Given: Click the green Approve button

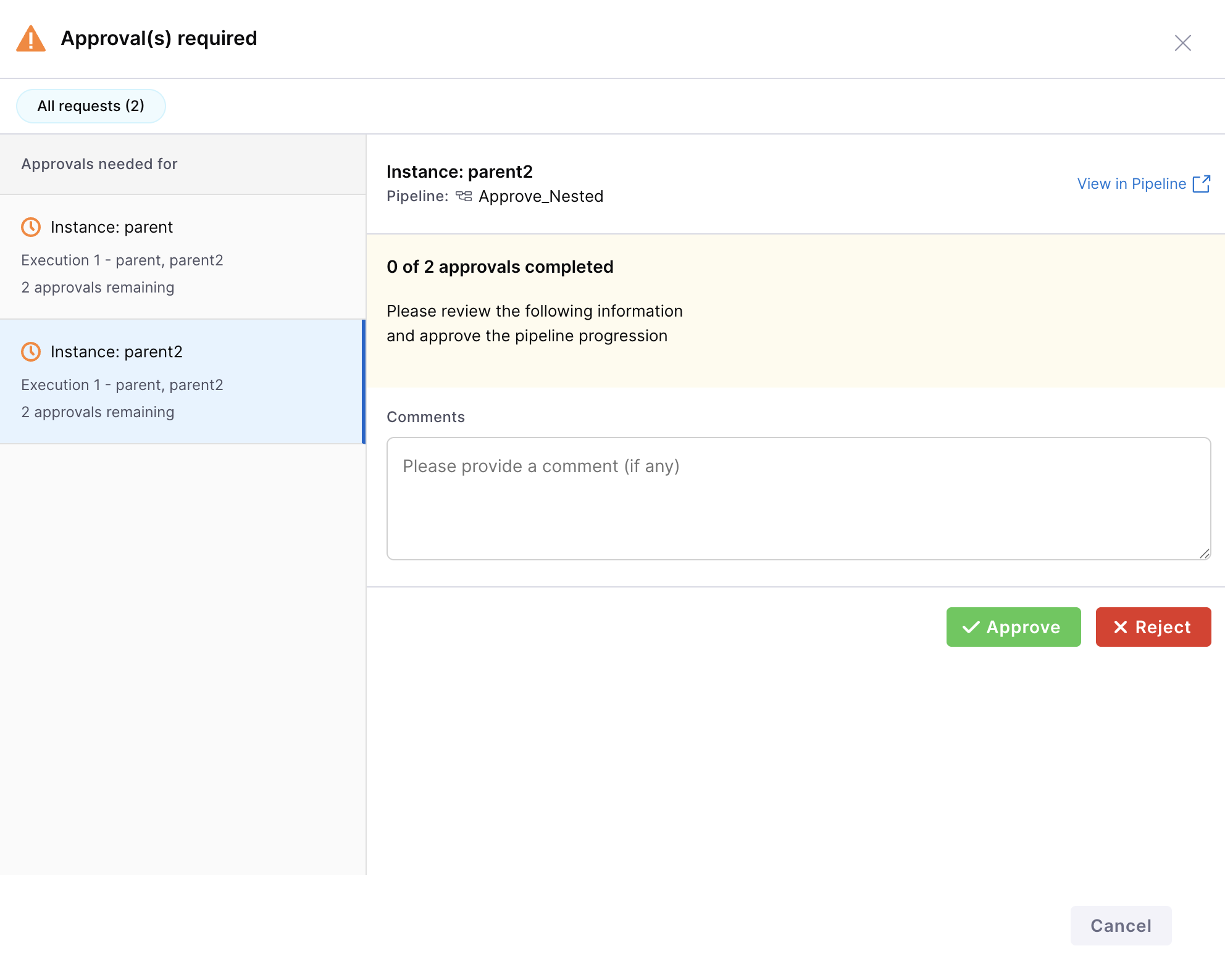Looking at the screenshot, I should (x=1013, y=627).
